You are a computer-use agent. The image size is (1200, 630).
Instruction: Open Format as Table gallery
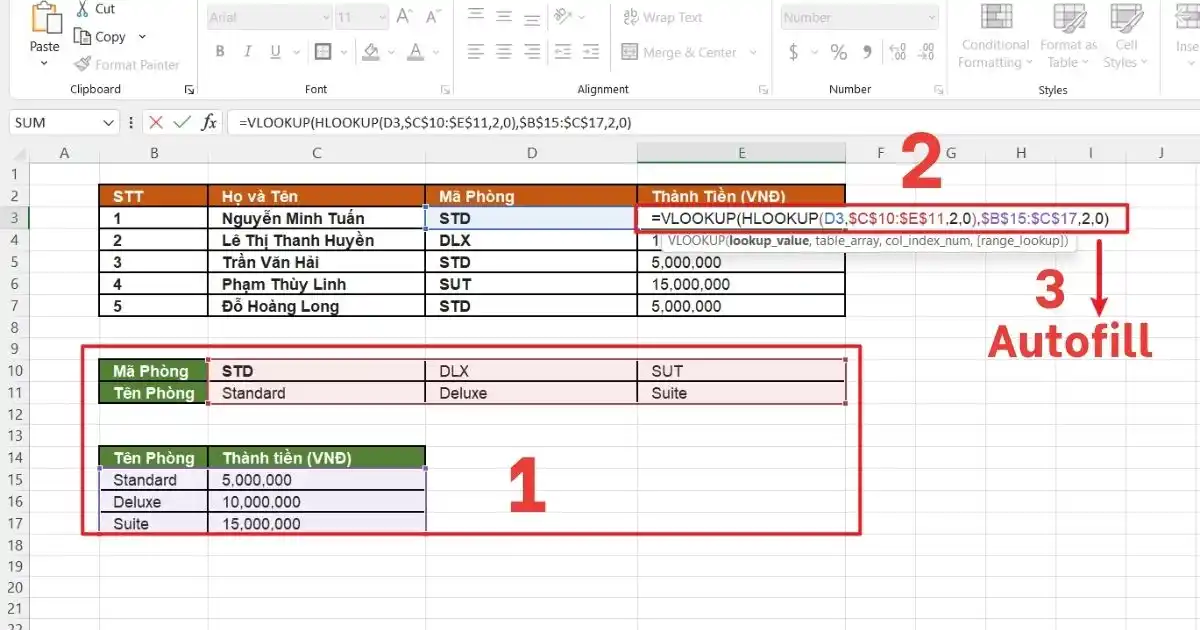(1069, 37)
